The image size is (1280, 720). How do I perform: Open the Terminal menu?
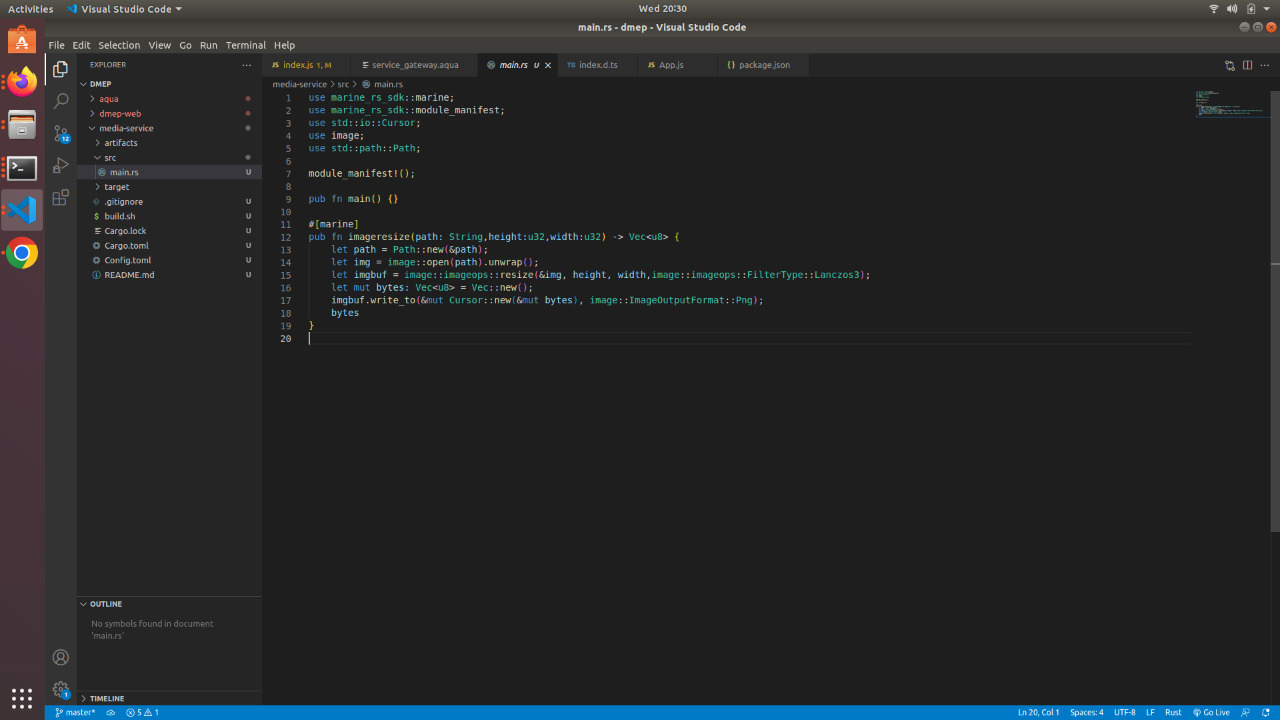(245, 45)
